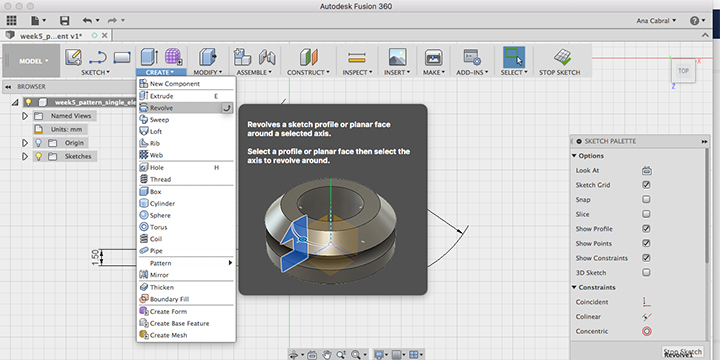Click the Save disk icon
Image resolution: width=720 pixels, height=360 pixels.
click(65, 21)
